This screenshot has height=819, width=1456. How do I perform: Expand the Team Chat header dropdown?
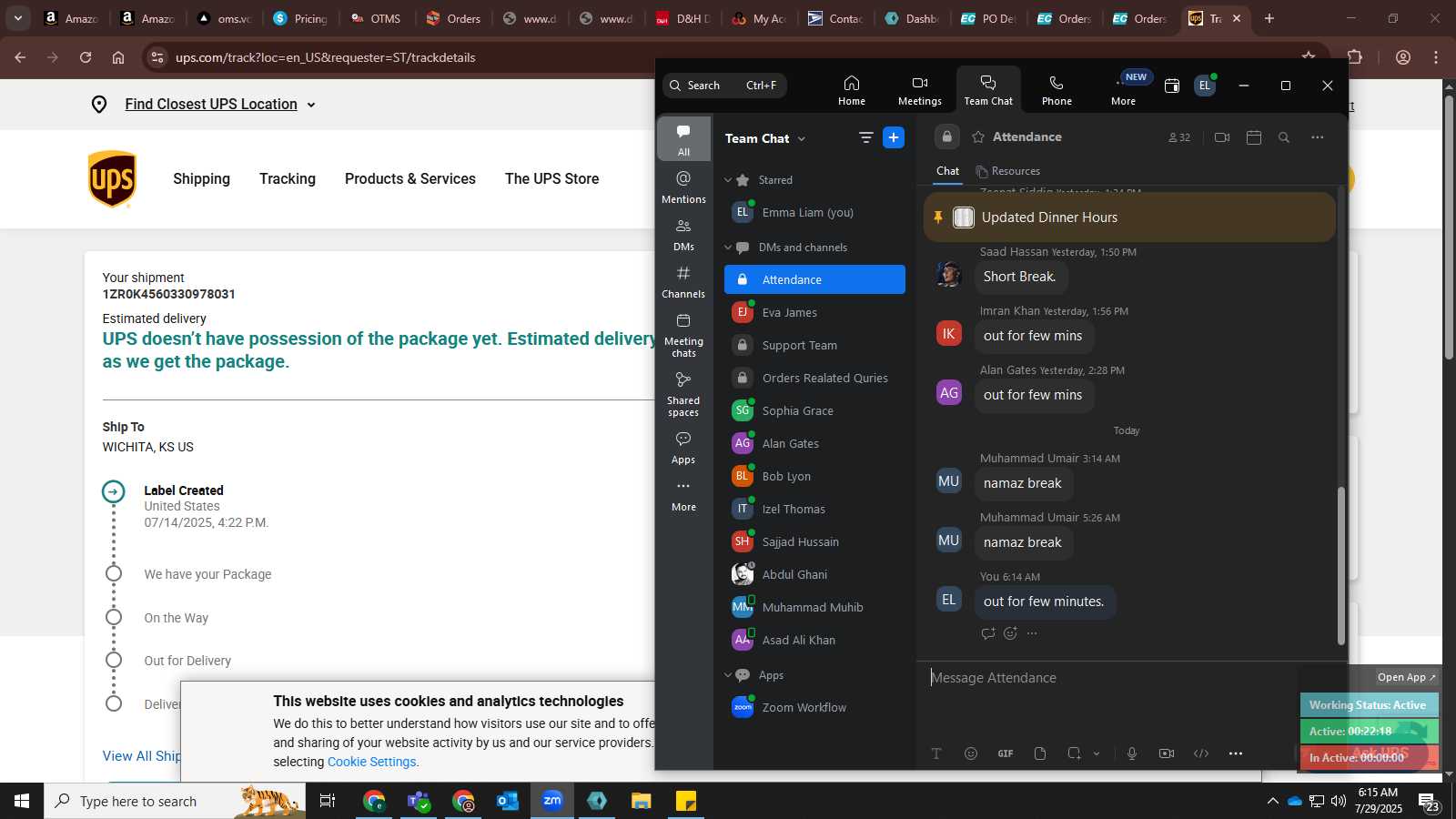(x=802, y=139)
